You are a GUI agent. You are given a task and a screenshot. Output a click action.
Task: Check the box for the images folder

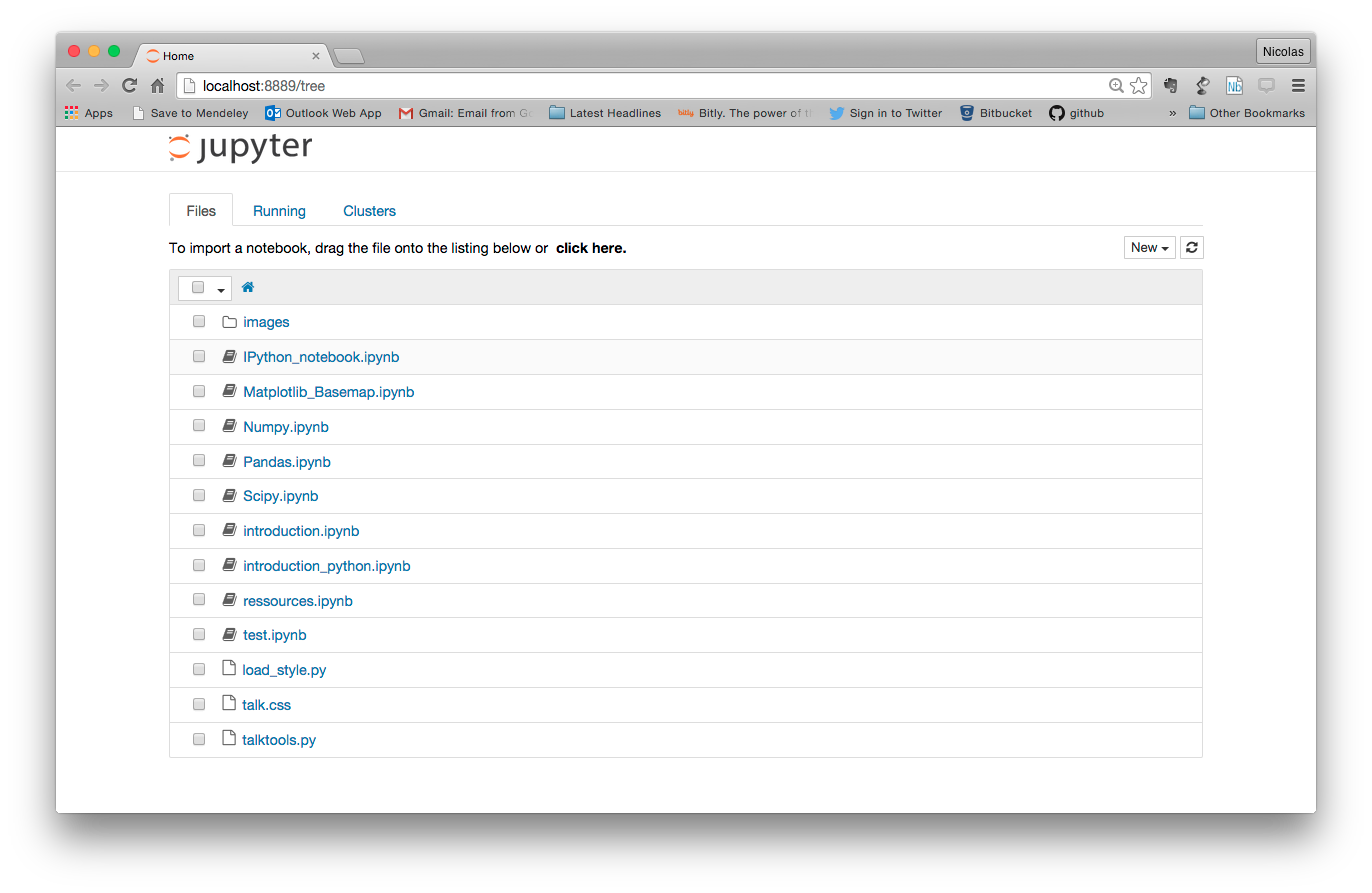[199, 321]
